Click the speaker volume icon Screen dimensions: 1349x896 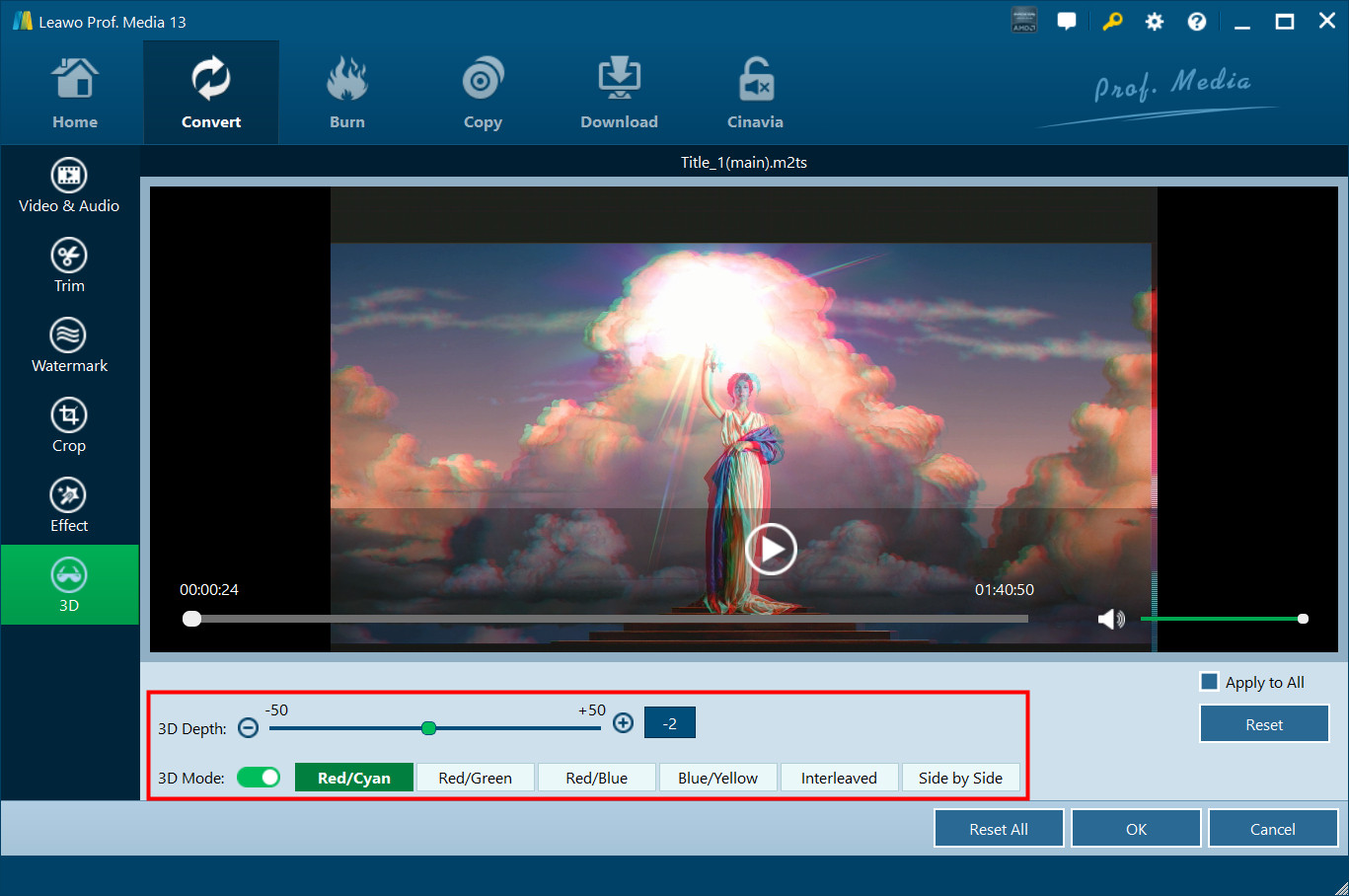1111,619
